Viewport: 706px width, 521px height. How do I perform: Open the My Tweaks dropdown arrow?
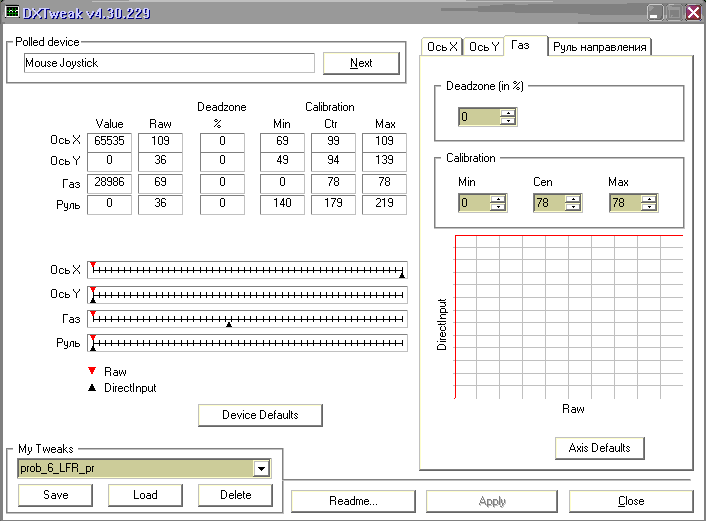[x=261, y=469]
